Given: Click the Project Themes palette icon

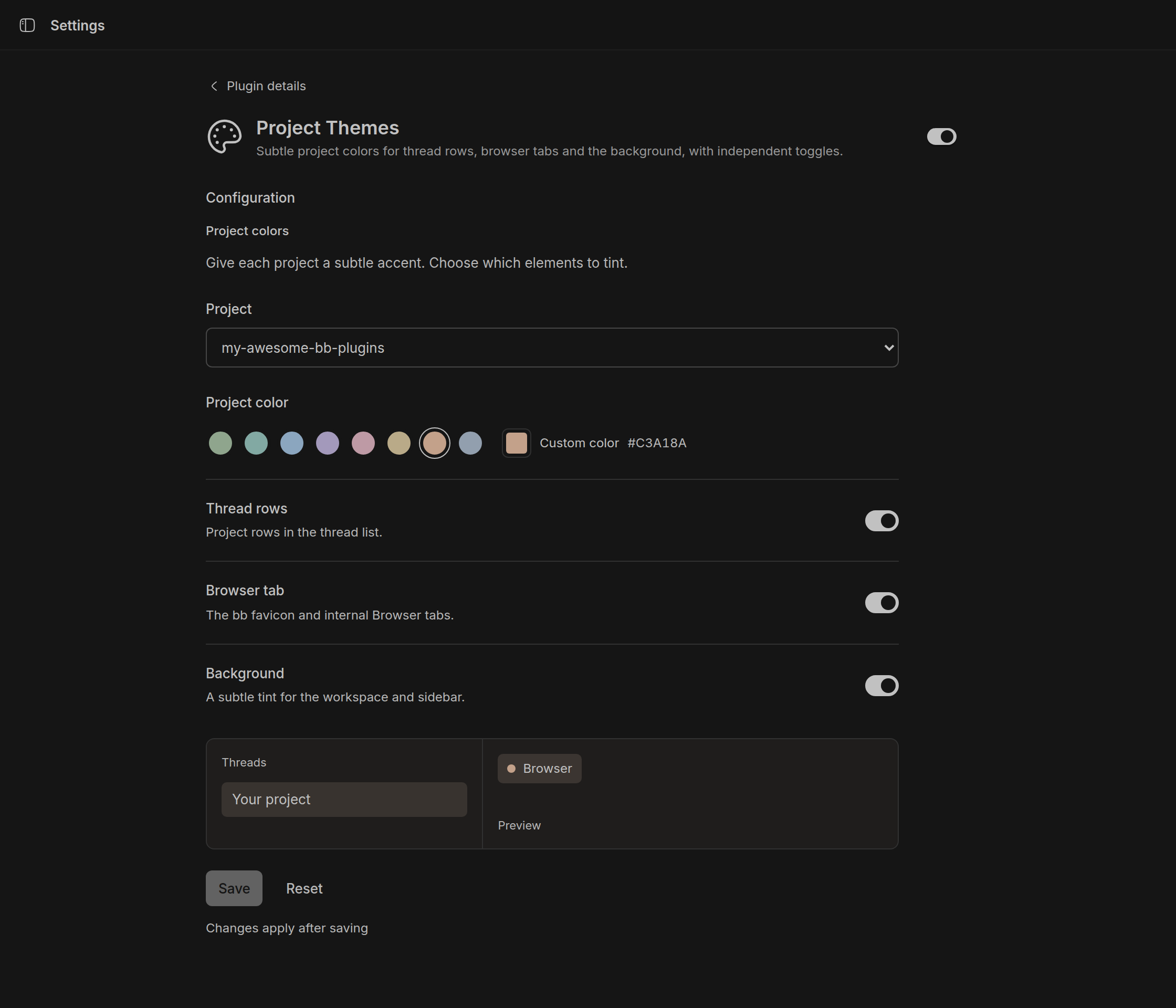Looking at the screenshot, I should (x=225, y=136).
